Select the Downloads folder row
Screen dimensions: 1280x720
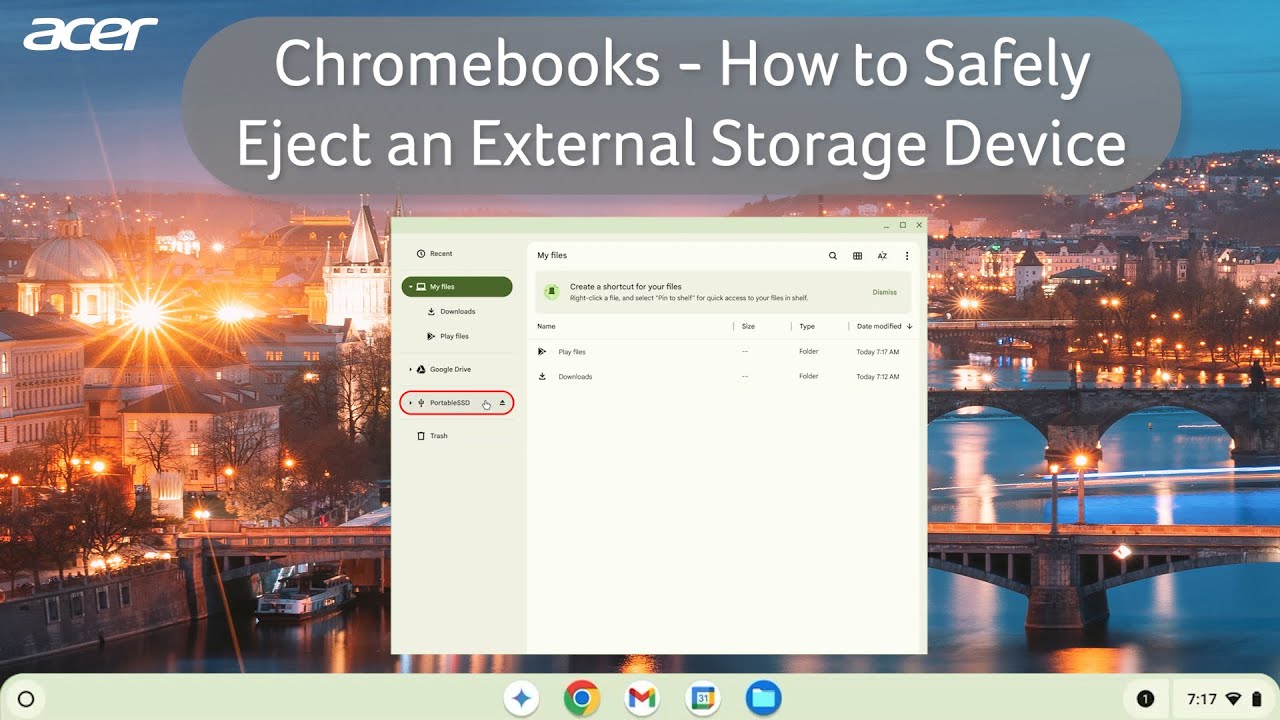click(x=724, y=377)
